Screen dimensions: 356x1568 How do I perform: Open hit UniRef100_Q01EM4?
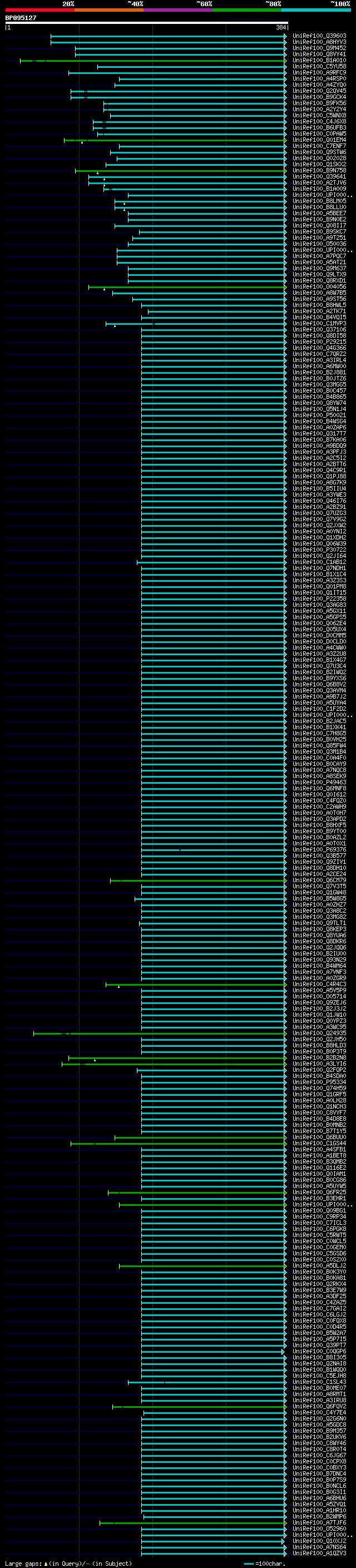[319, 140]
